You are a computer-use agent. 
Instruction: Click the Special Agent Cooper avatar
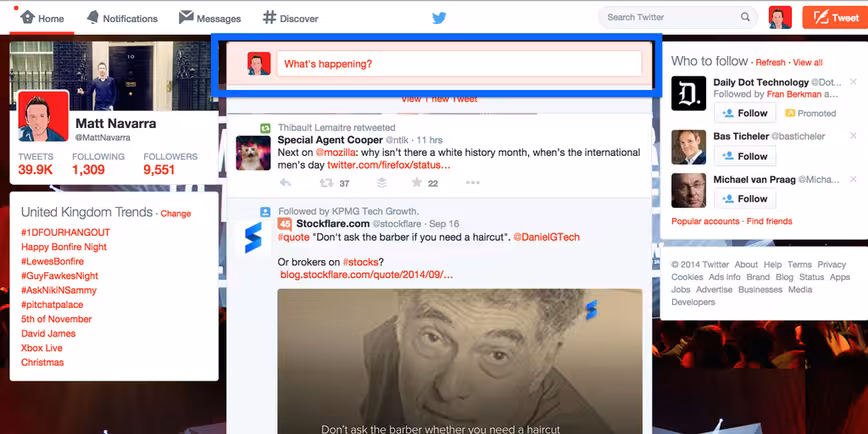[254, 153]
